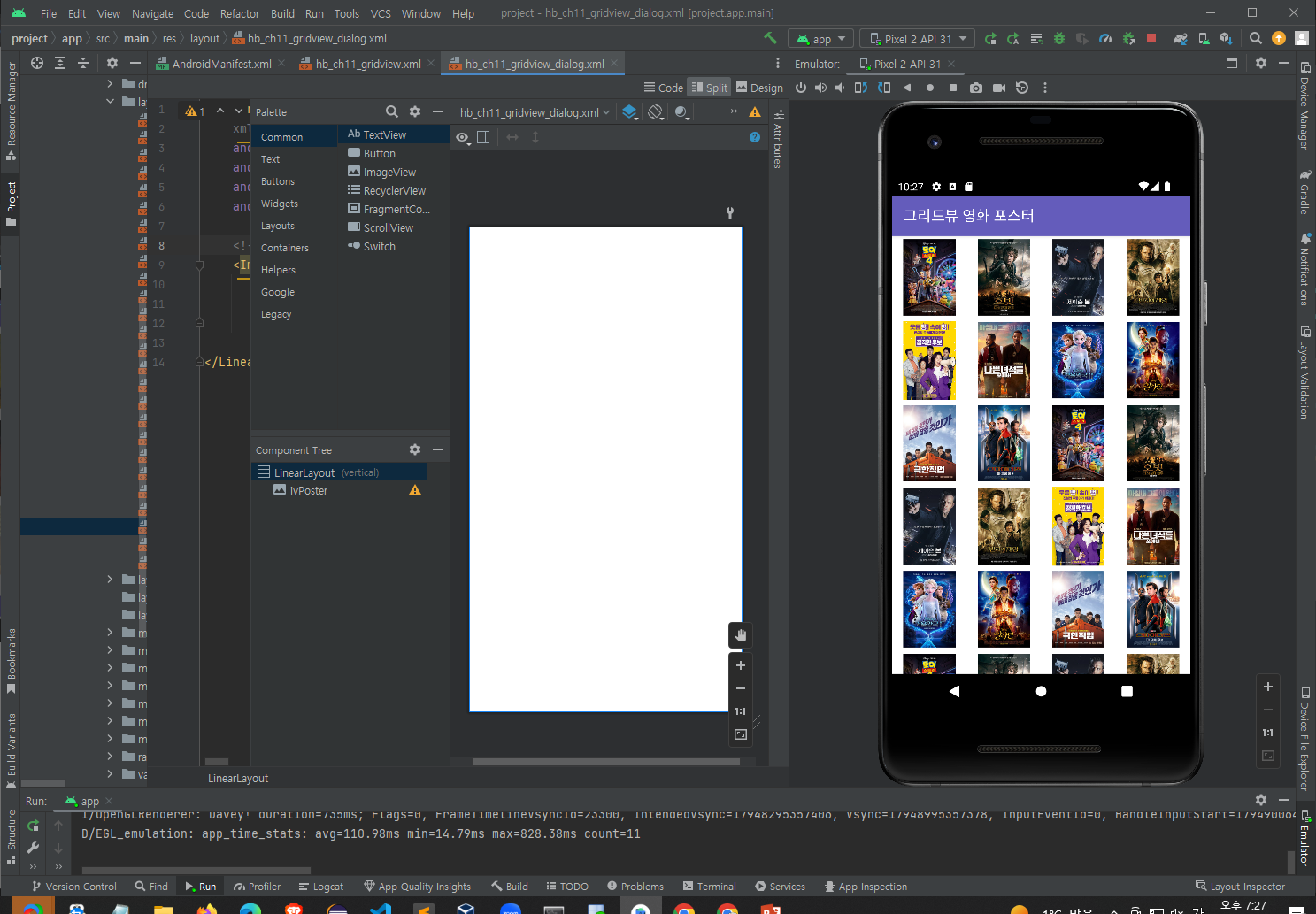Open App Inspection tool window
1316x914 pixels.
866,887
